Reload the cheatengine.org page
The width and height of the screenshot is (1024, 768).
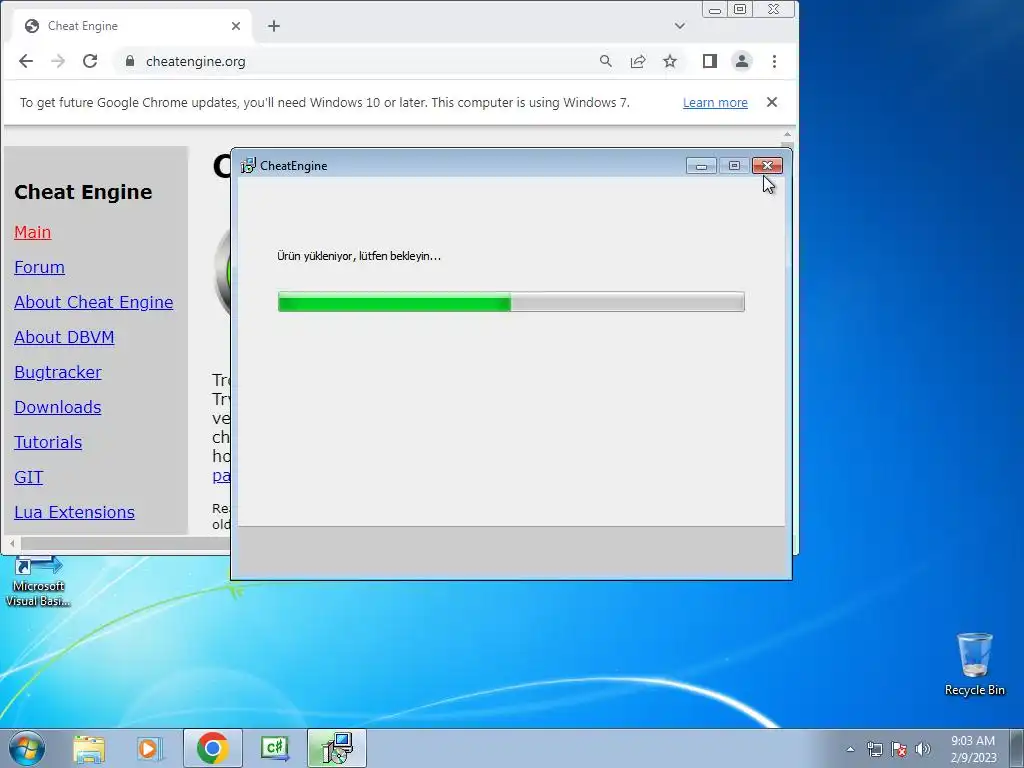click(x=90, y=61)
